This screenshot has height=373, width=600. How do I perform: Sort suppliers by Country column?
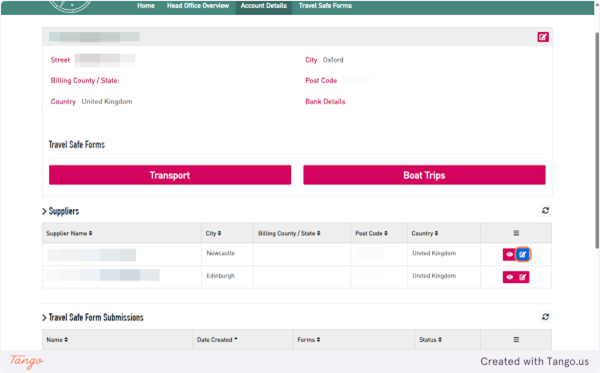coord(425,233)
